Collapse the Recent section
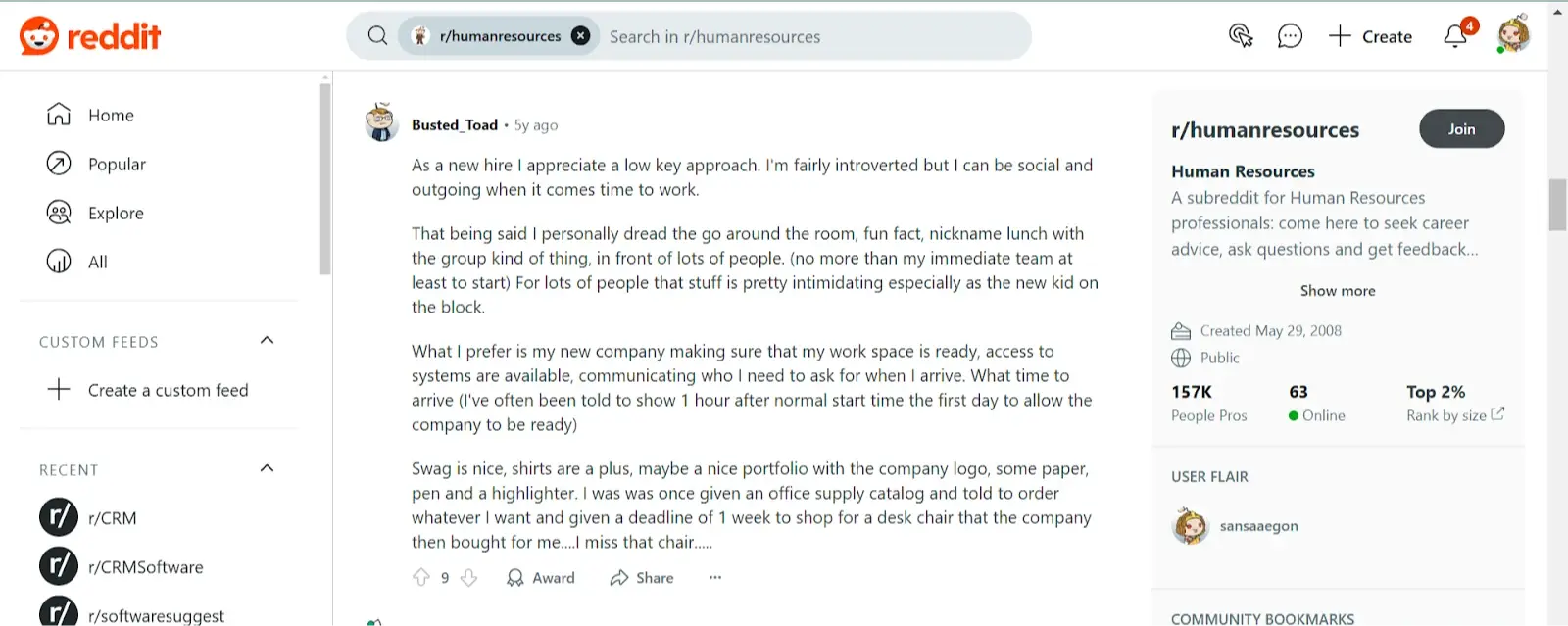The height and width of the screenshot is (626, 1568). pyautogui.click(x=267, y=467)
